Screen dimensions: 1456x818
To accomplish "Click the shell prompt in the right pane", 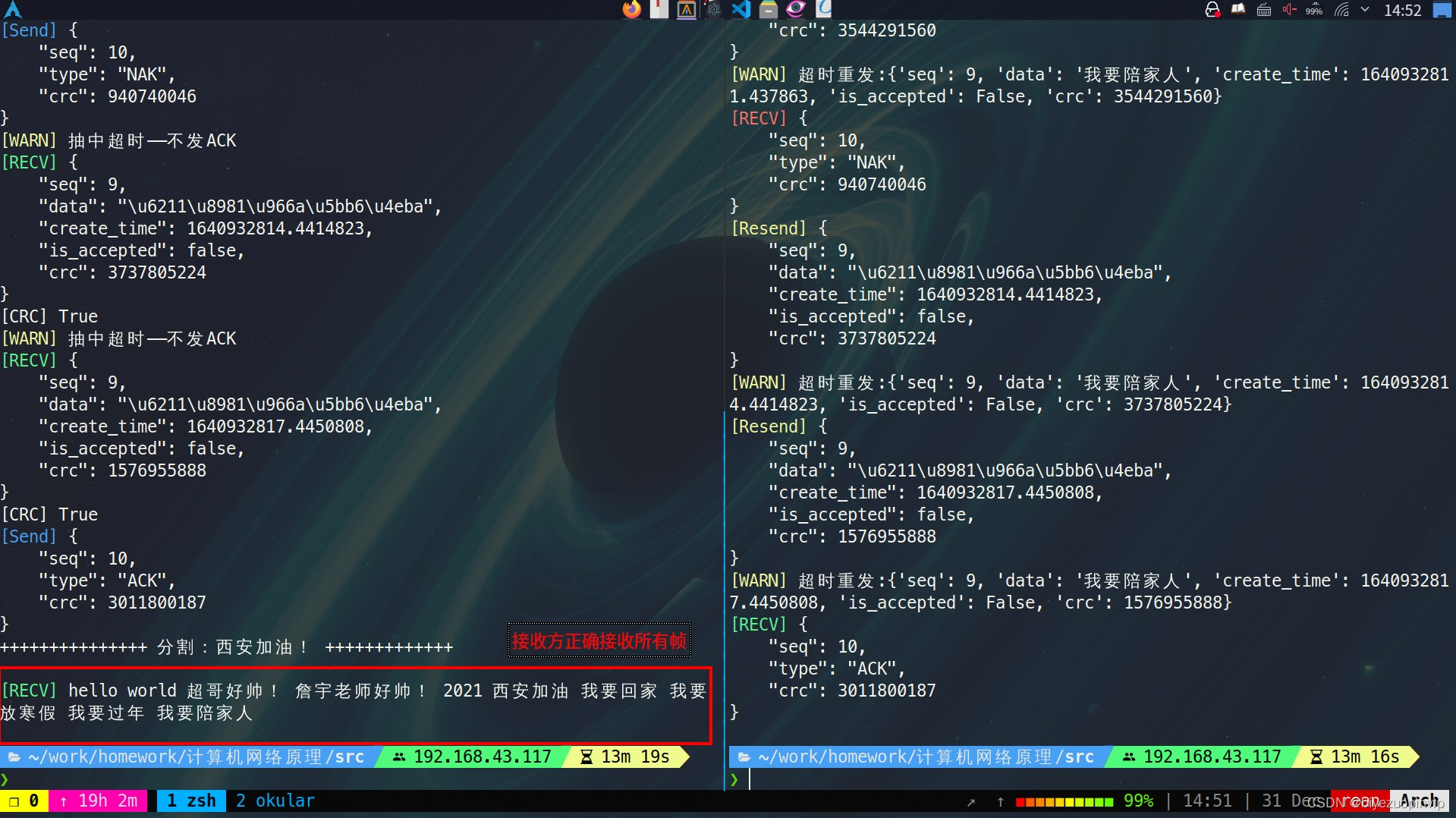I will point(734,779).
